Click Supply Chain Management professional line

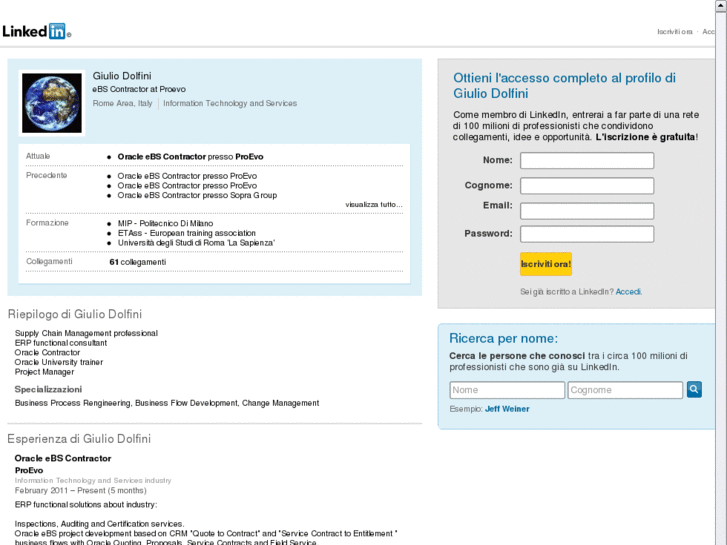pos(86,333)
